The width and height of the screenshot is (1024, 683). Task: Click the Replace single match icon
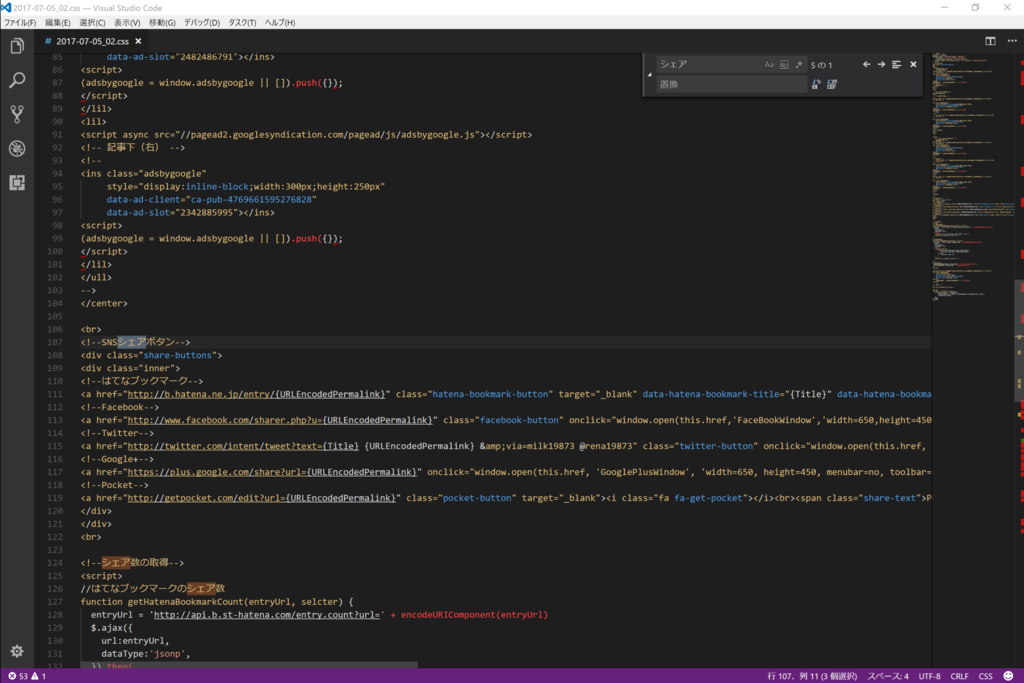click(x=816, y=84)
